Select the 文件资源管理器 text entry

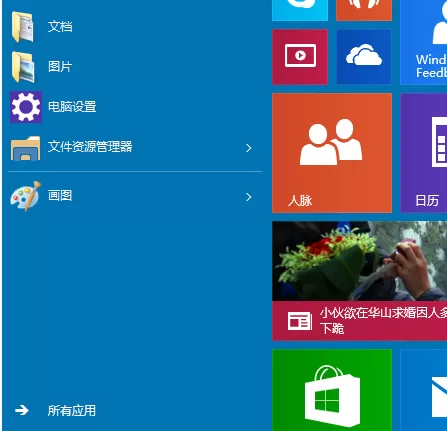click(x=90, y=147)
